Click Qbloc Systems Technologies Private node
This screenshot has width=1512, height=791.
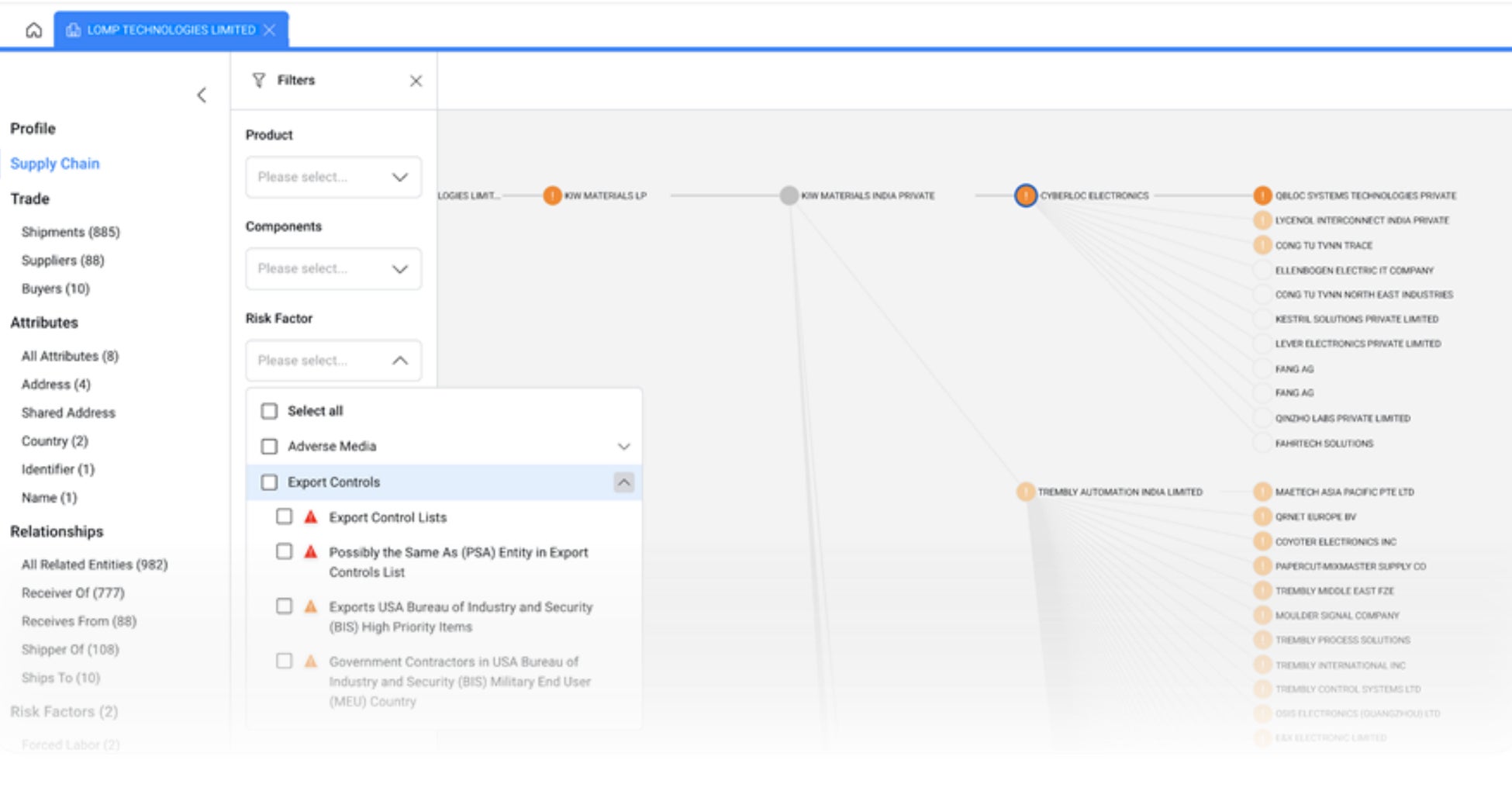1262,195
